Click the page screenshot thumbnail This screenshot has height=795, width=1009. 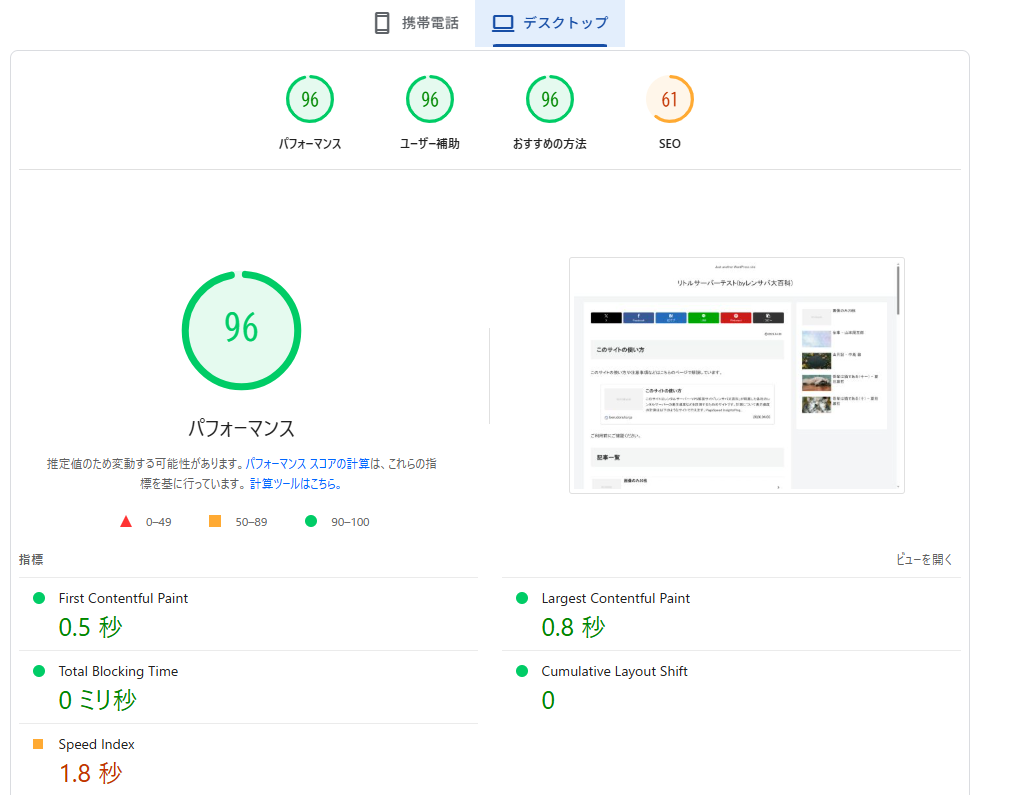tap(737, 375)
